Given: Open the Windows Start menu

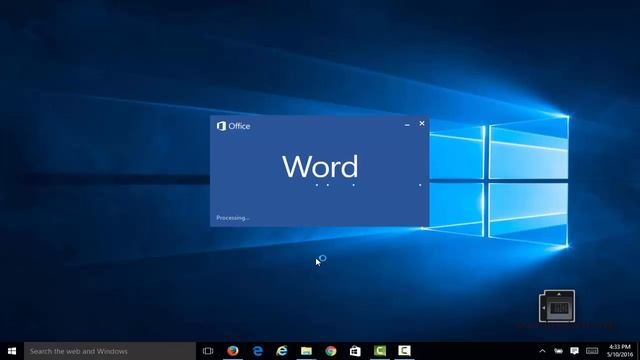Looking at the screenshot, I should click(12, 351).
